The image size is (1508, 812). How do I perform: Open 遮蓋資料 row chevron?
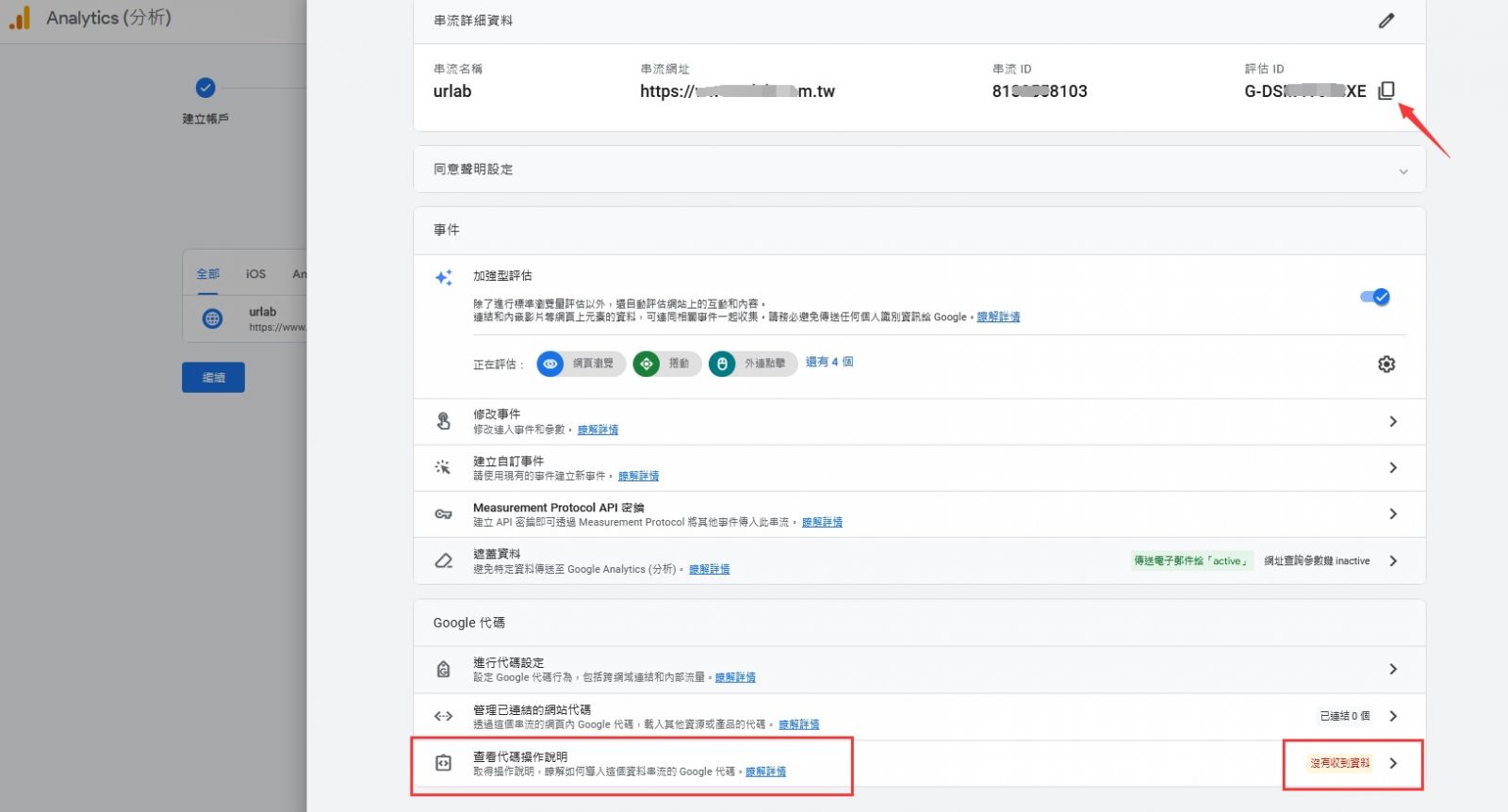tap(1393, 560)
